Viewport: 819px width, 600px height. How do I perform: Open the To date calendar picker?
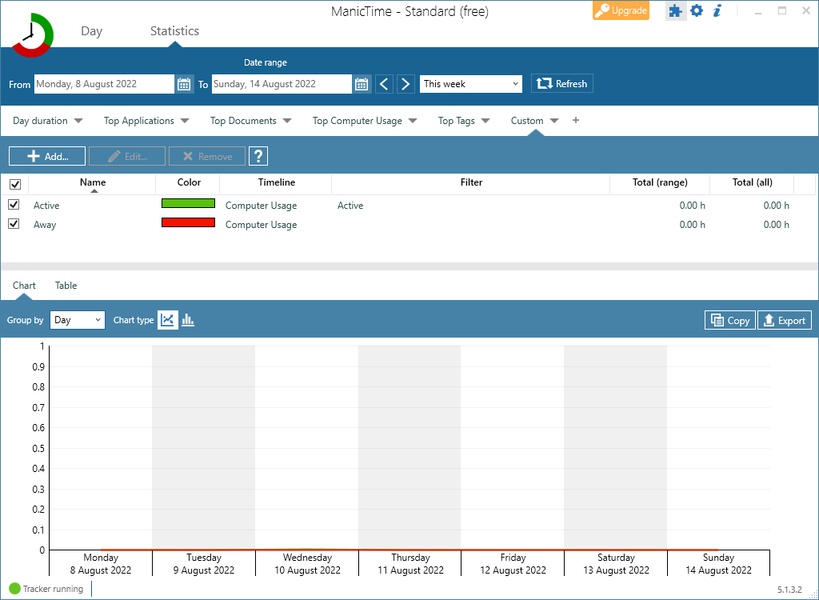click(362, 84)
